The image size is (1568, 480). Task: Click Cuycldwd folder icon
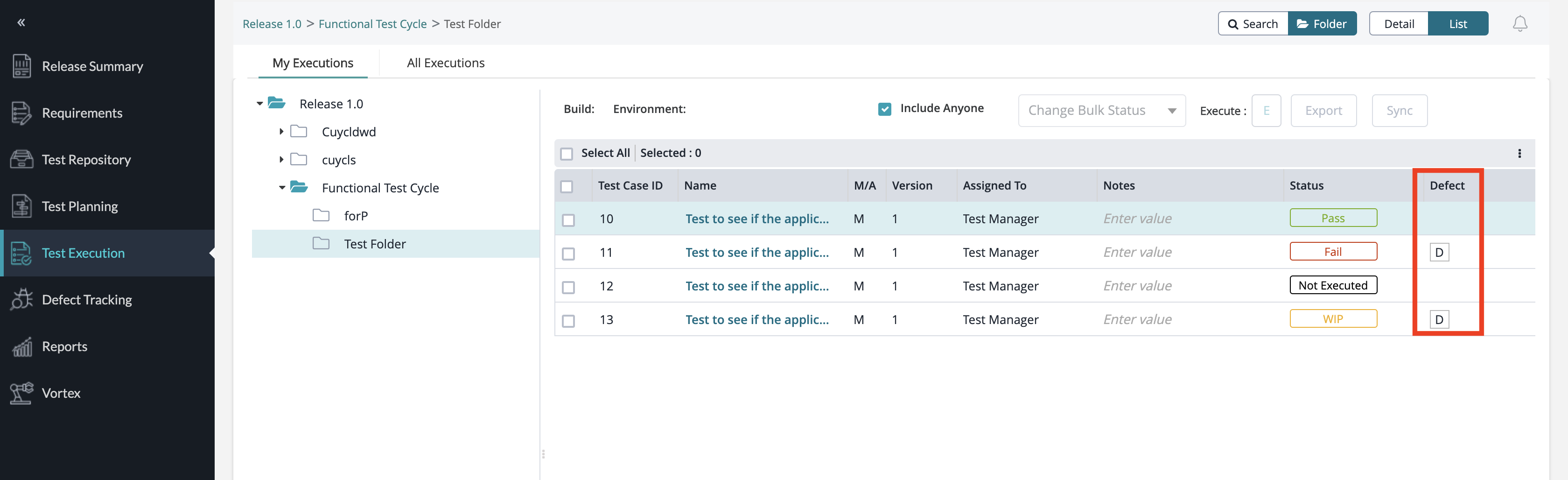point(298,131)
